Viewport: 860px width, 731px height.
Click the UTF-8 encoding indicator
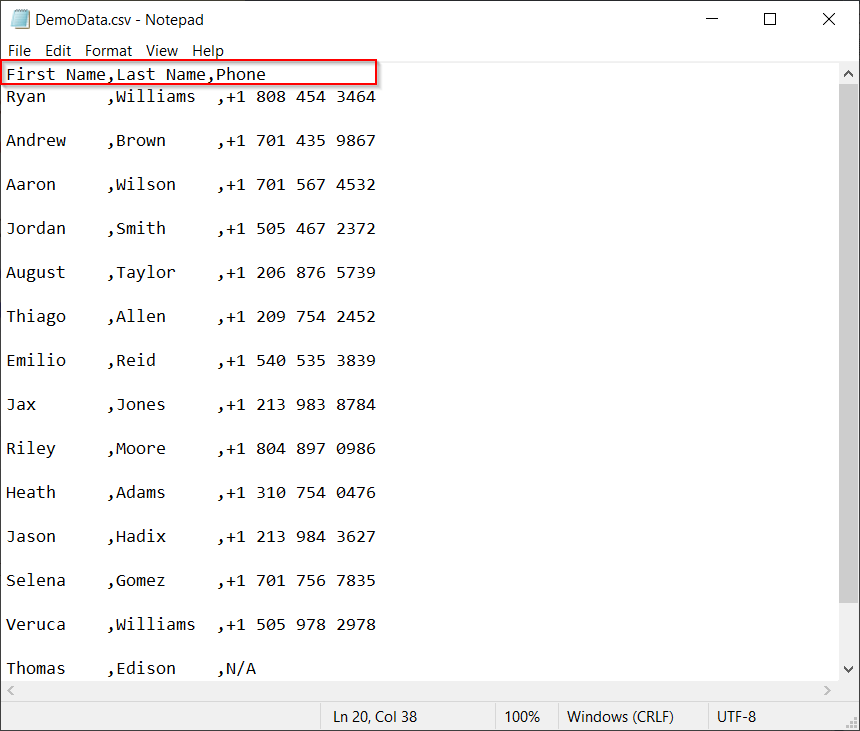tap(737, 716)
